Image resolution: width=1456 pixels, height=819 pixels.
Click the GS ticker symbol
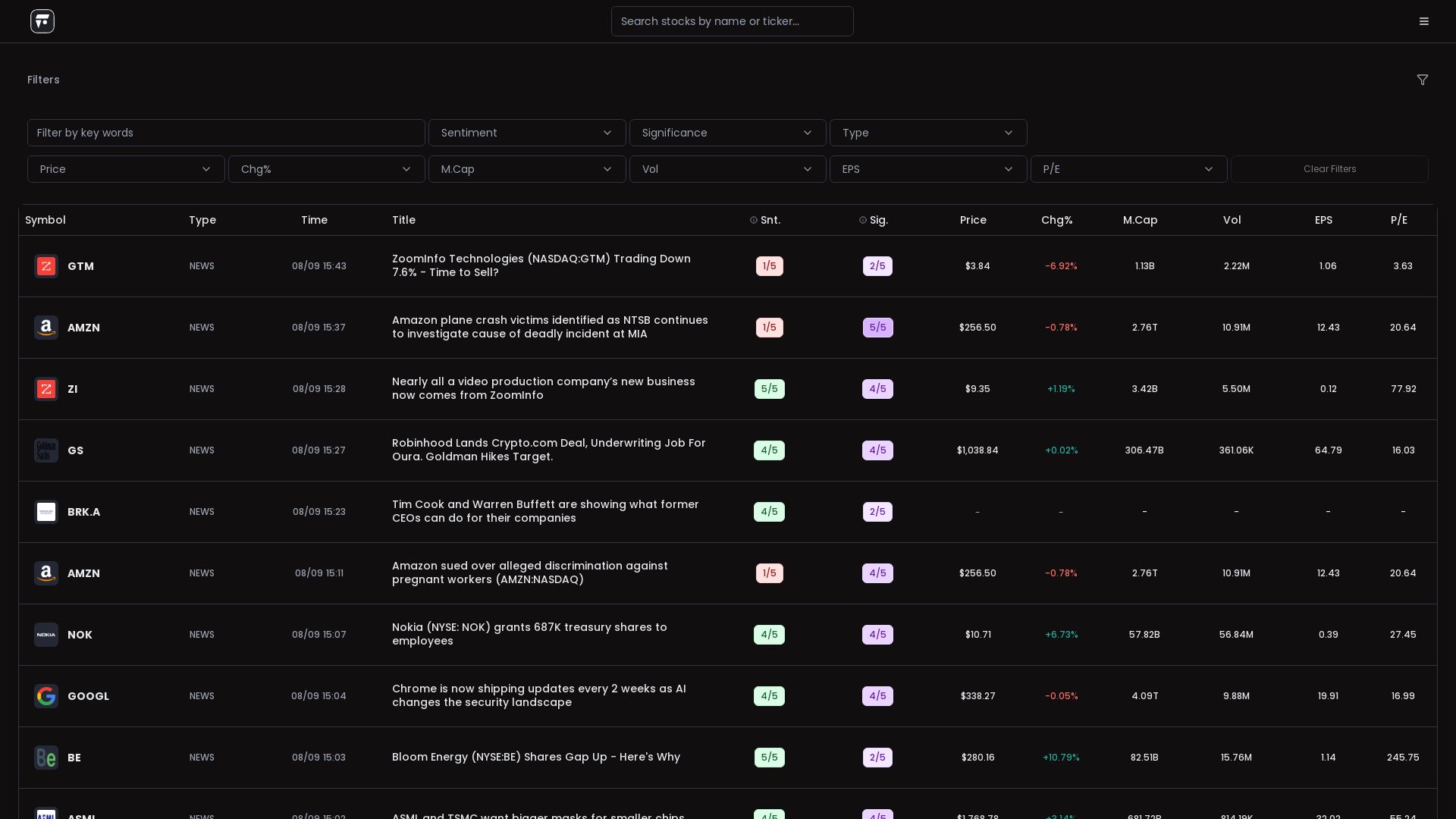[x=75, y=450]
